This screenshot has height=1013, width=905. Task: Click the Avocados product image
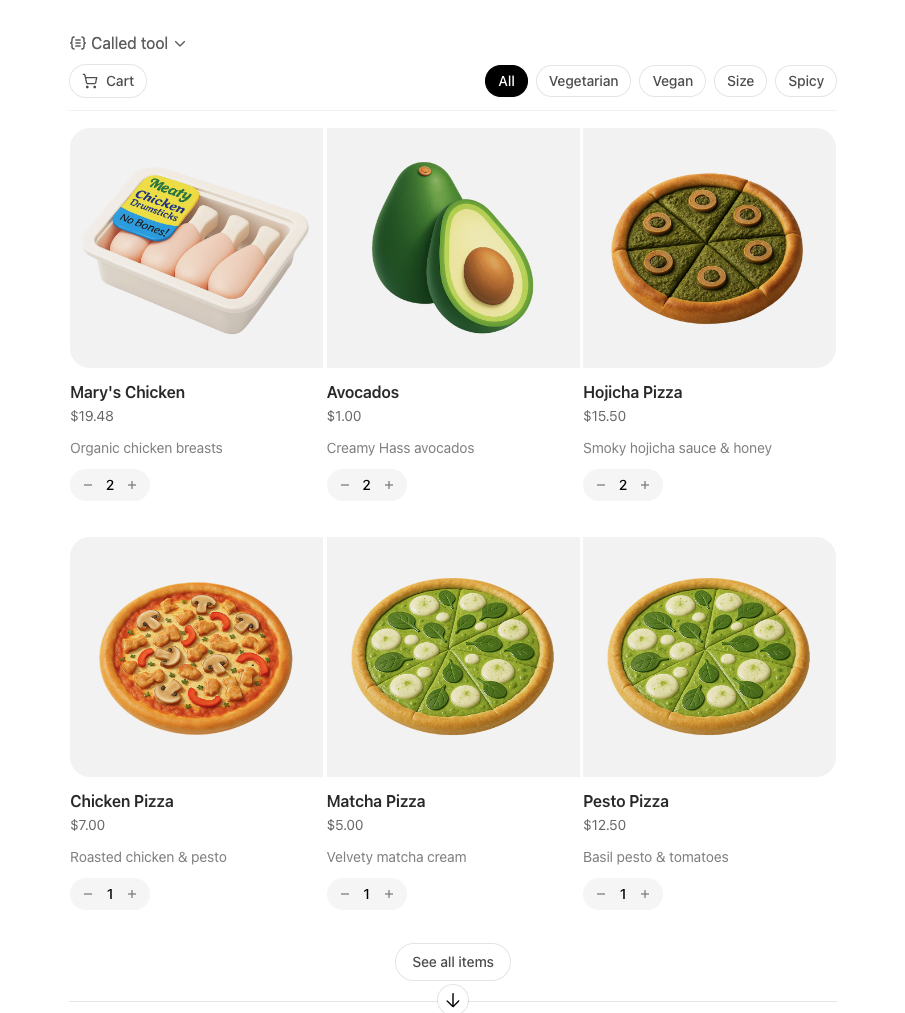pyautogui.click(x=452, y=247)
